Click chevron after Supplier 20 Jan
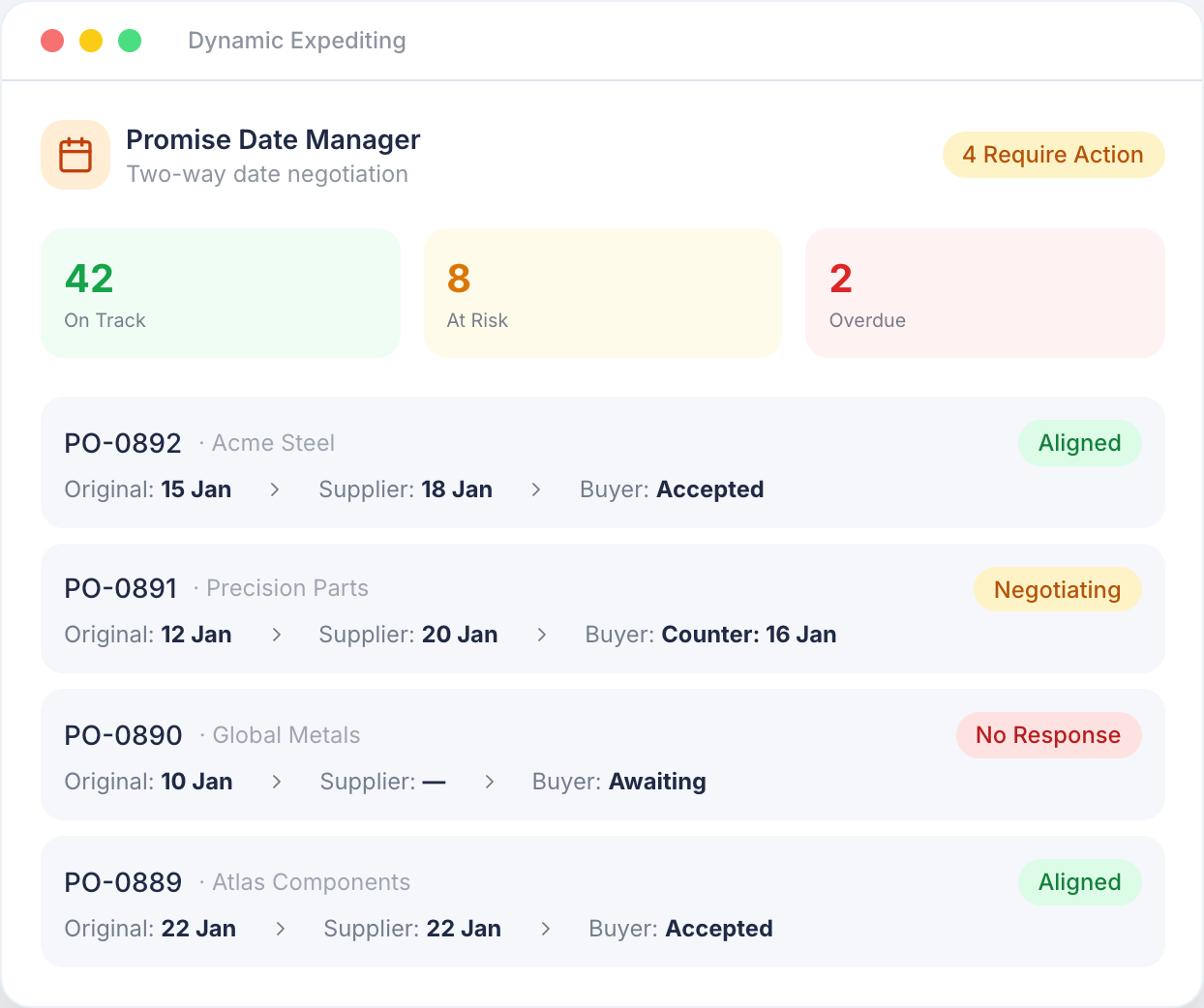 [542, 635]
